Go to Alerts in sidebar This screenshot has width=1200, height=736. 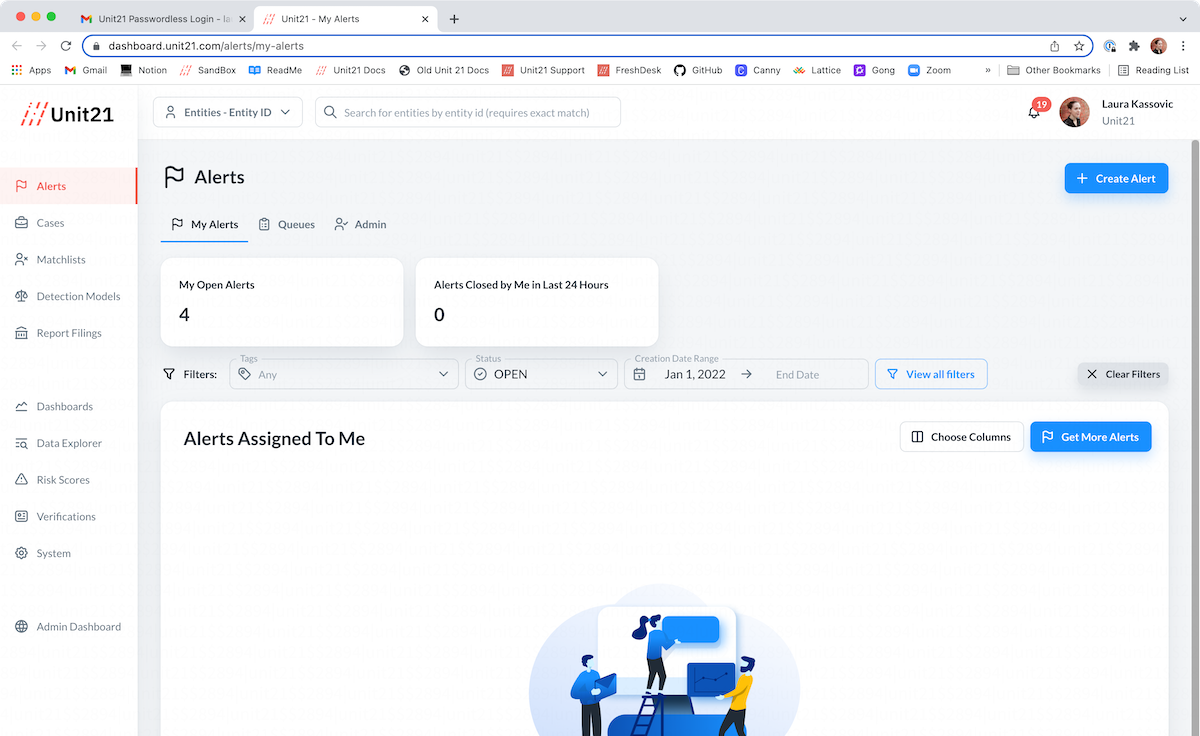[x=69, y=186]
